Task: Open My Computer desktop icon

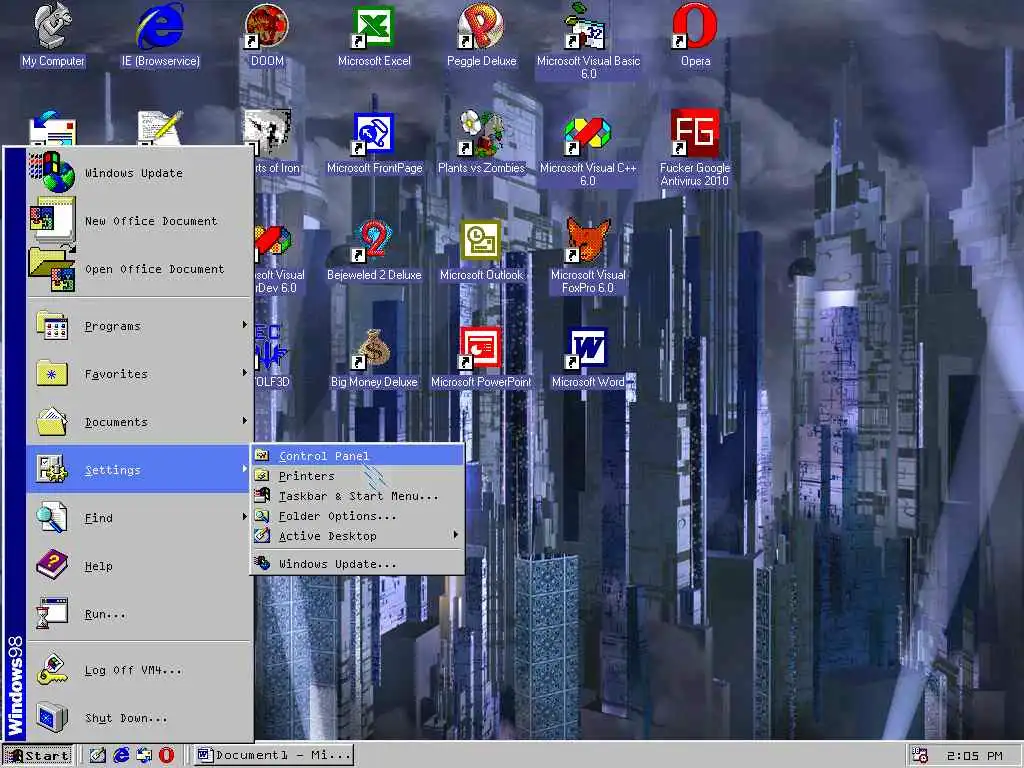Action: click(x=53, y=35)
